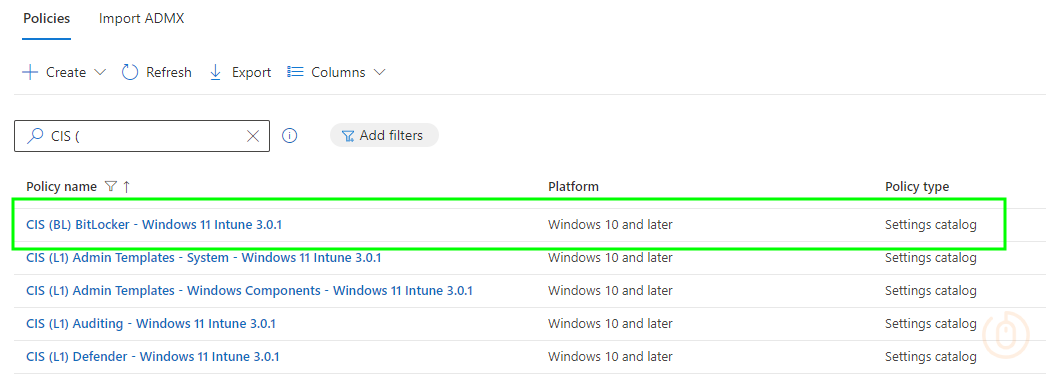The height and width of the screenshot is (375, 1046).
Task: Click Settings catalog cell in Auditing row
Action: pos(931,324)
